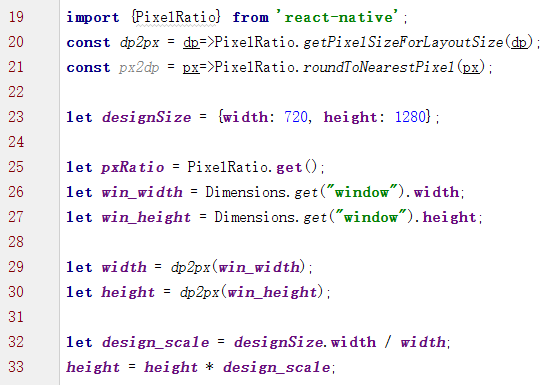Click 'design_scale' on line 33
This screenshot has width=549, height=385.
(x=277, y=368)
